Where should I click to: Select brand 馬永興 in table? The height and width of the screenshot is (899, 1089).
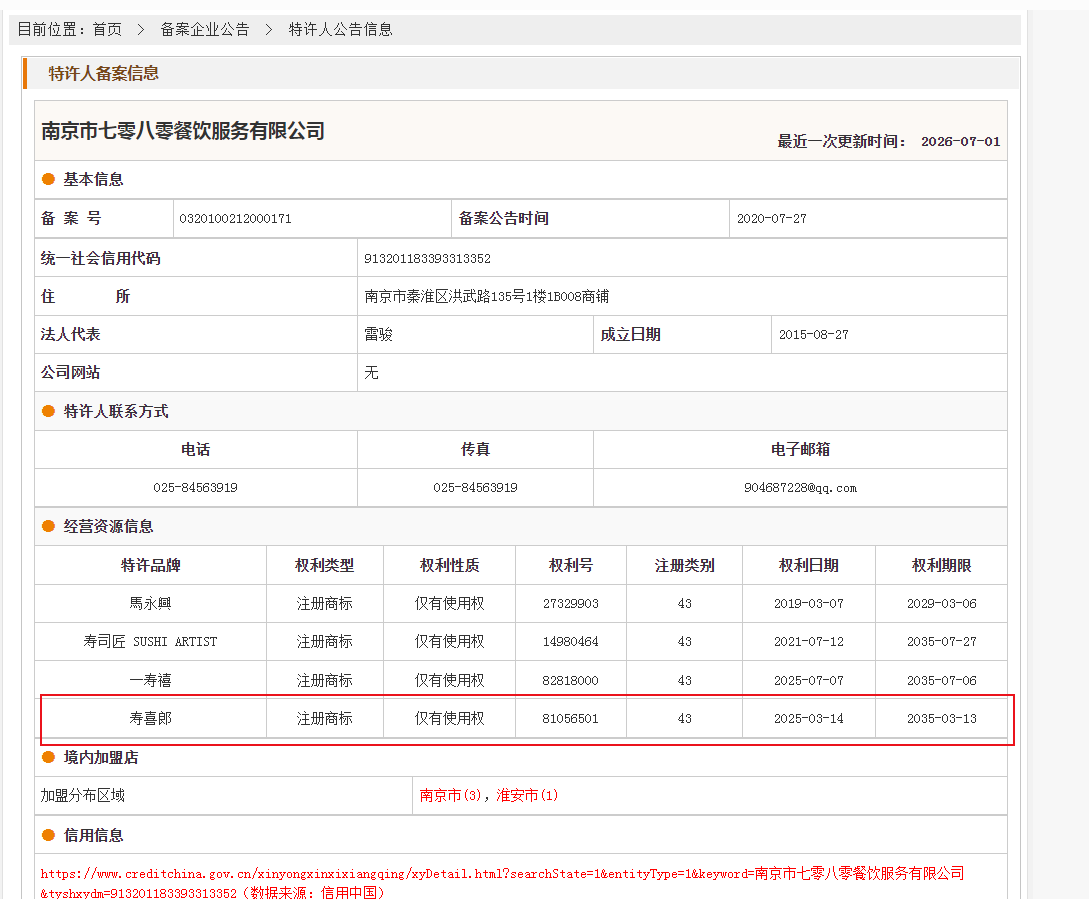click(151, 604)
